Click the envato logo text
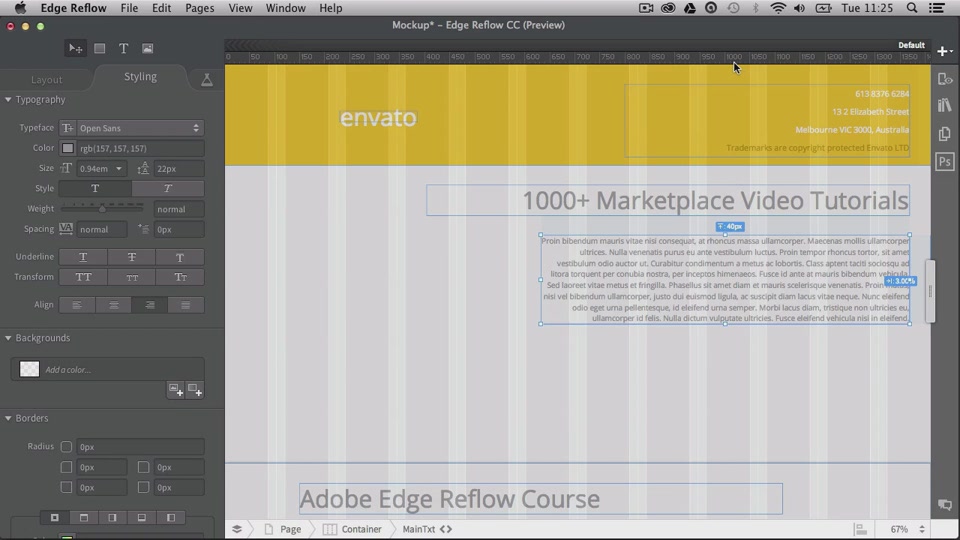This screenshot has width=960, height=540. click(378, 118)
